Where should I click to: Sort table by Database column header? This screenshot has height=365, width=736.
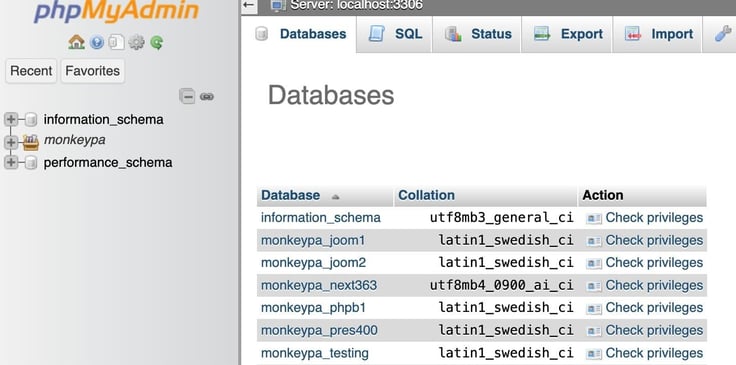291,195
